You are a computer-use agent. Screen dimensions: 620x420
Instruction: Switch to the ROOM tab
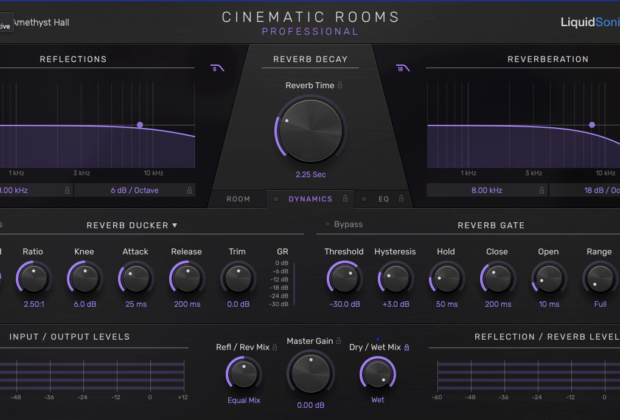(238, 199)
